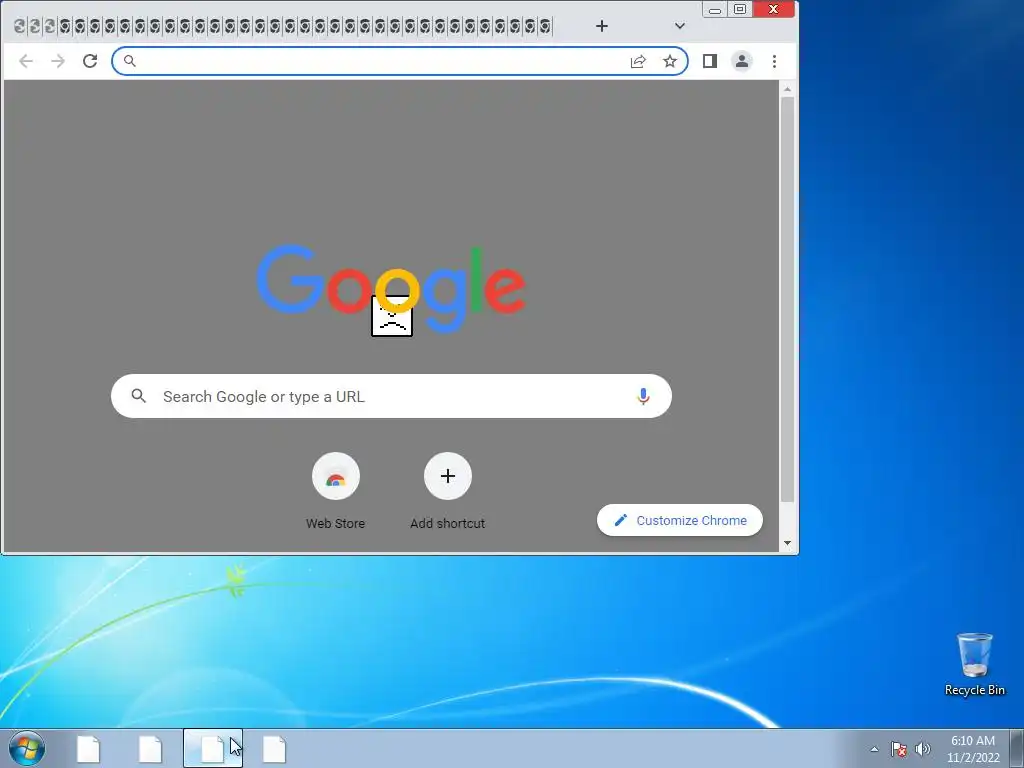Open the Chrome profile avatar menu
This screenshot has width=1024, height=768.
pos(742,61)
